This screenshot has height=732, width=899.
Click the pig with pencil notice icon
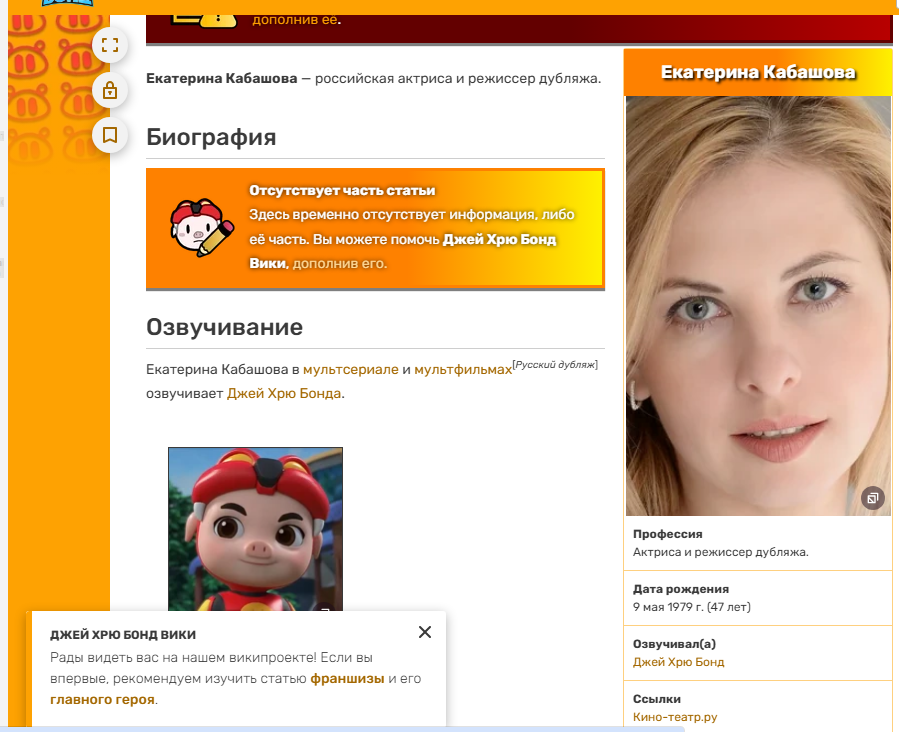pyautogui.click(x=201, y=228)
